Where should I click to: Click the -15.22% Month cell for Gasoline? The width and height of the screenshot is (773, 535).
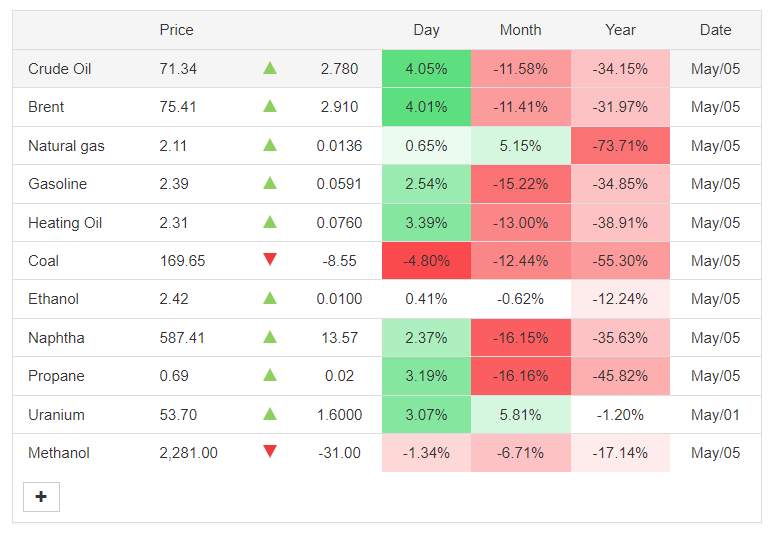pos(521,184)
